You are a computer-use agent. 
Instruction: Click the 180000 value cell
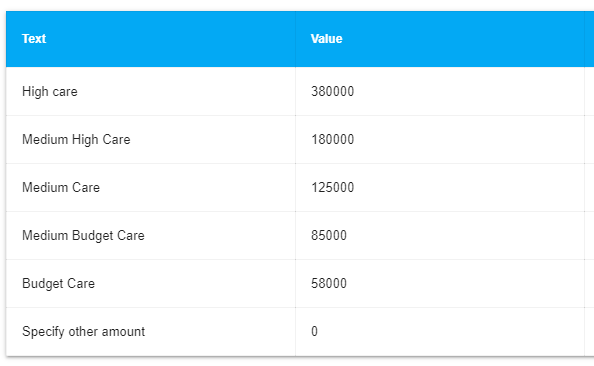(333, 139)
